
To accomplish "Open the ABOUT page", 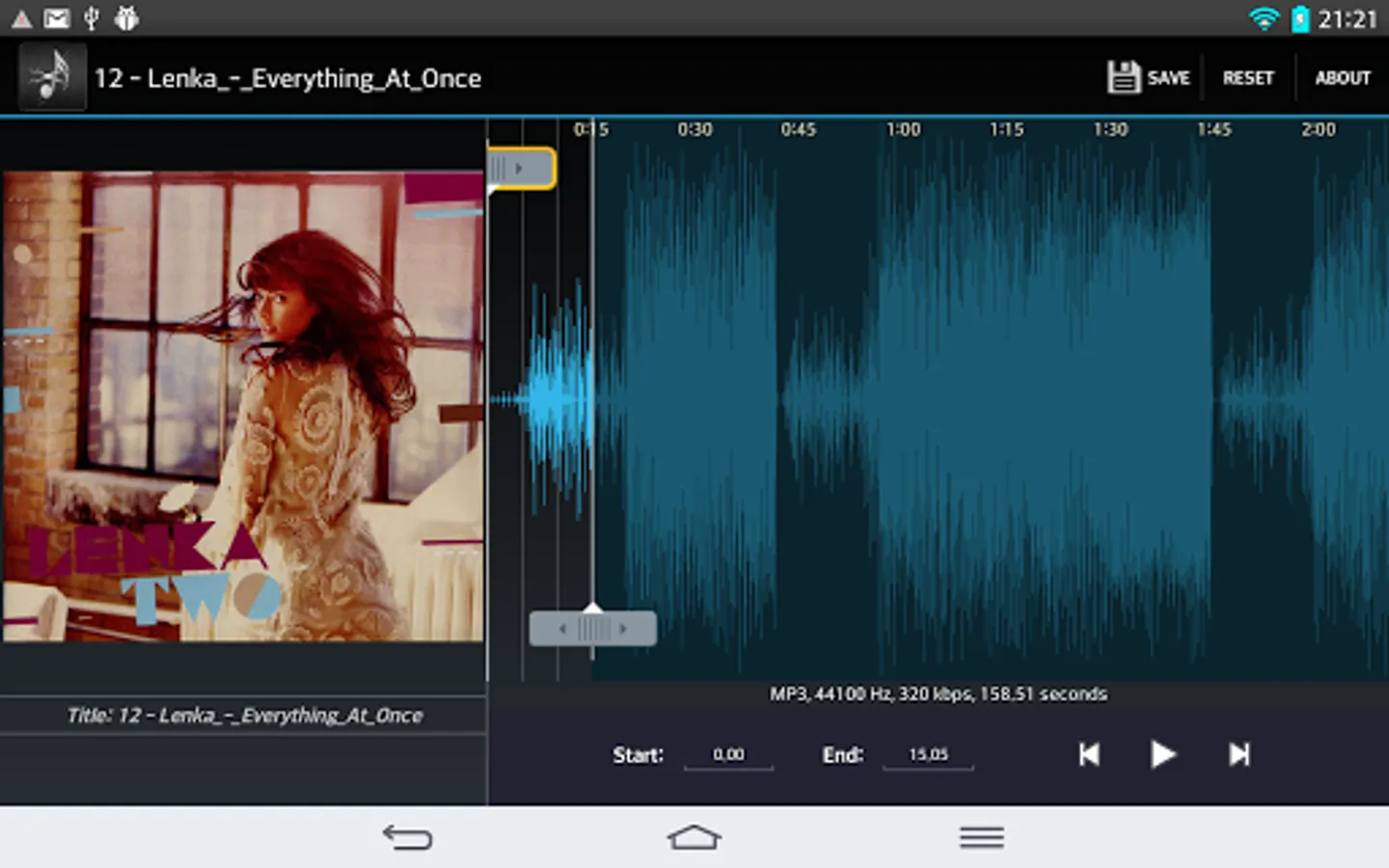I will tap(1343, 78).
